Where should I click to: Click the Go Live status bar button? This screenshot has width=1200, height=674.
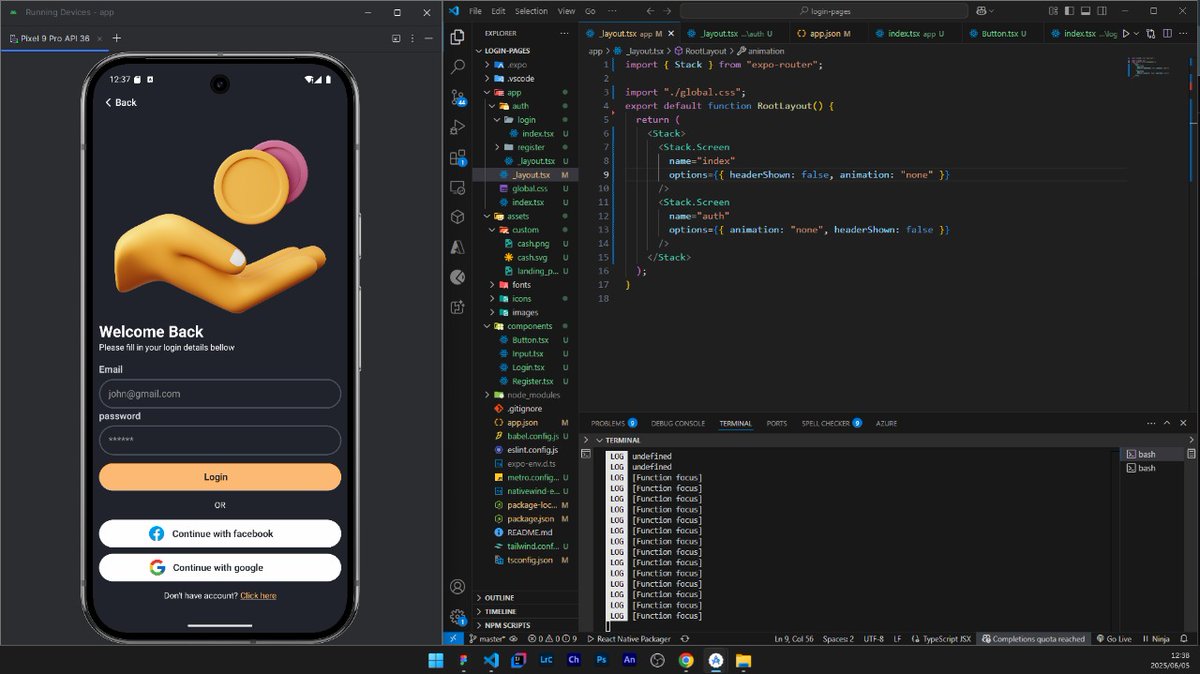(1114, 638)
